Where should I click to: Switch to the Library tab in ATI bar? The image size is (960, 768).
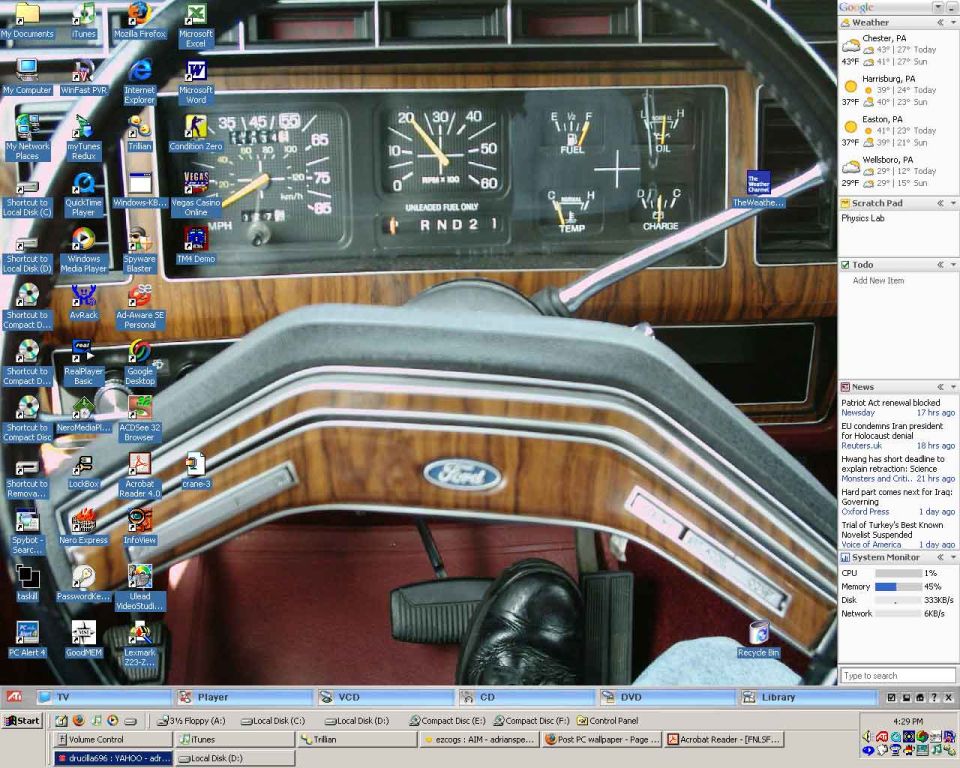click(x=808, y=697)
